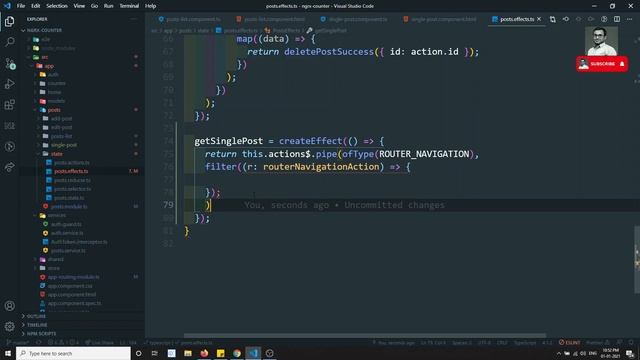Click ESLint status bar item

tap(569, 342)
